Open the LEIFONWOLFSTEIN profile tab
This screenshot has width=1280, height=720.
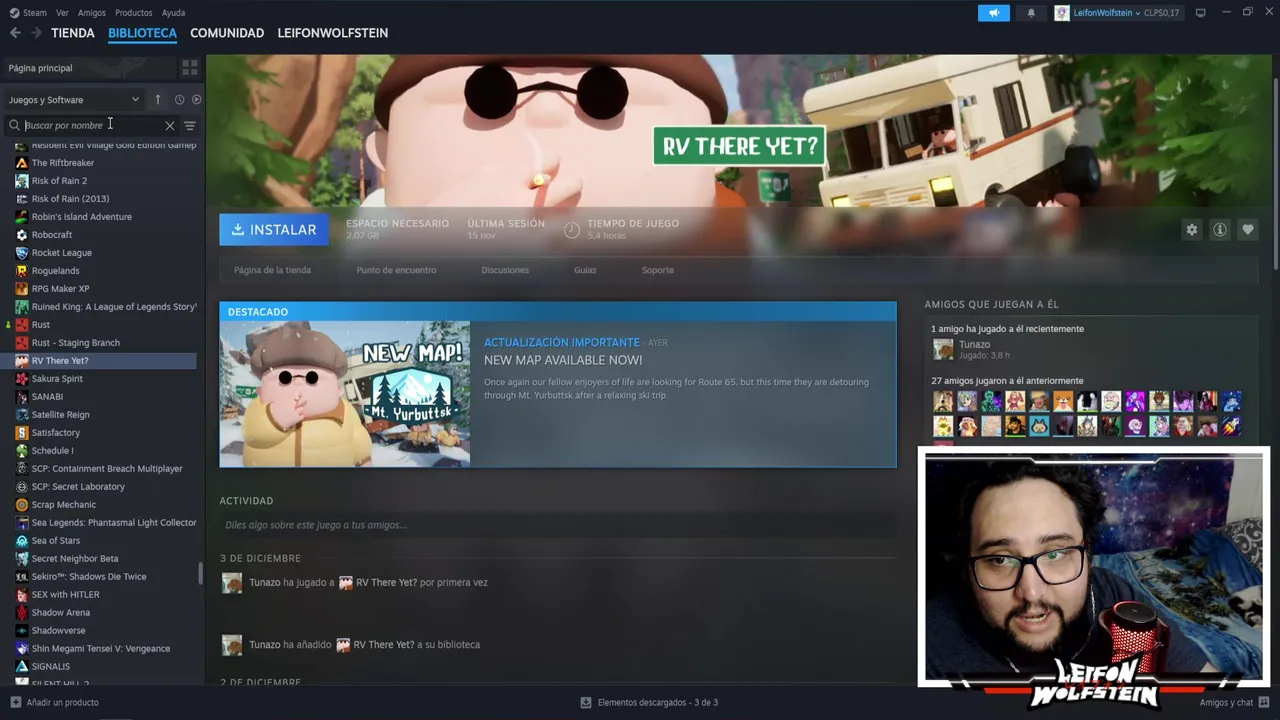coord(333,33)
